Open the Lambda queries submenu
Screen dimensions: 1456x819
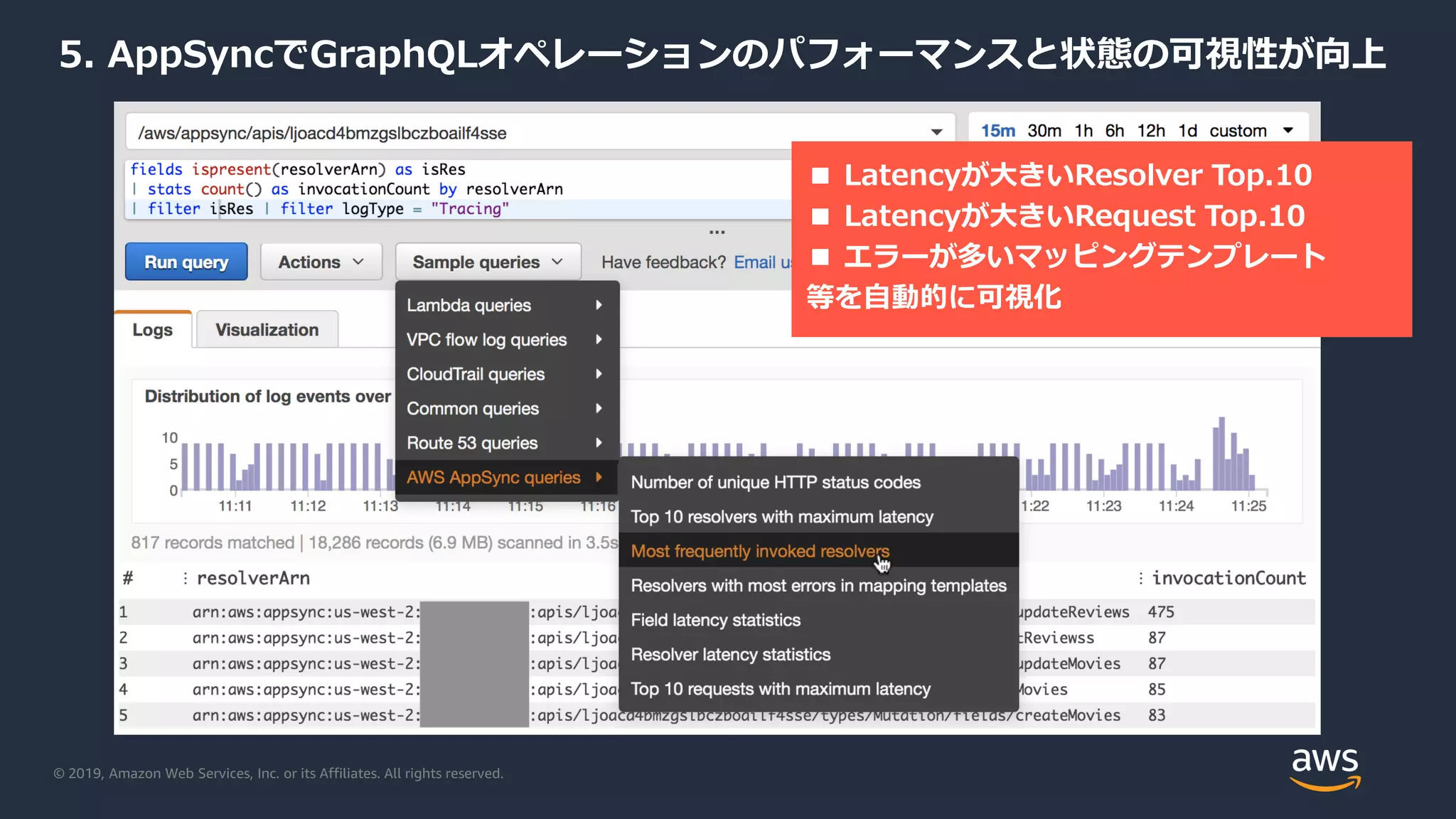pyautogui.click(x=507, y=305)
